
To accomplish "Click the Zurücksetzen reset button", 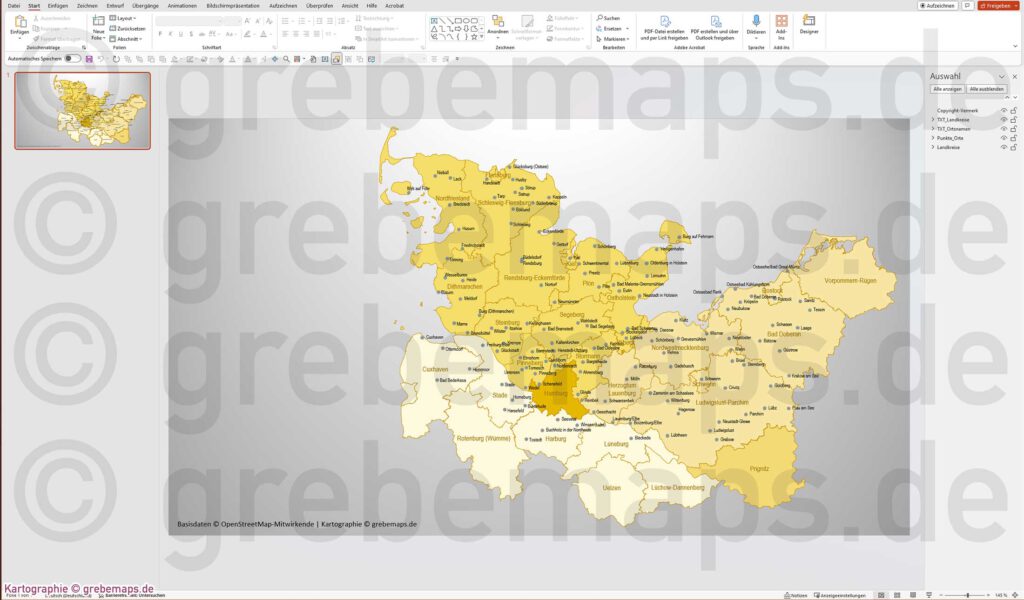I will (x=127, y=29).
